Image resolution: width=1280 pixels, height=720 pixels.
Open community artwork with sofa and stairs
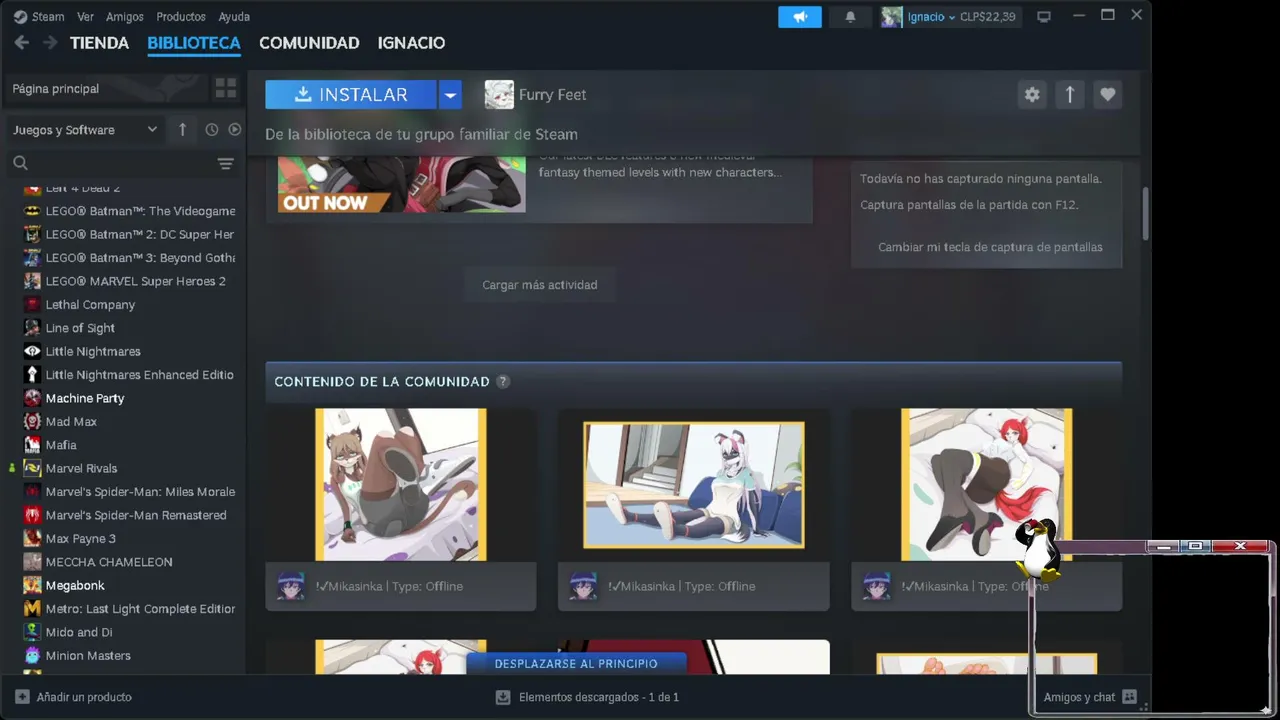coord(694,485)
